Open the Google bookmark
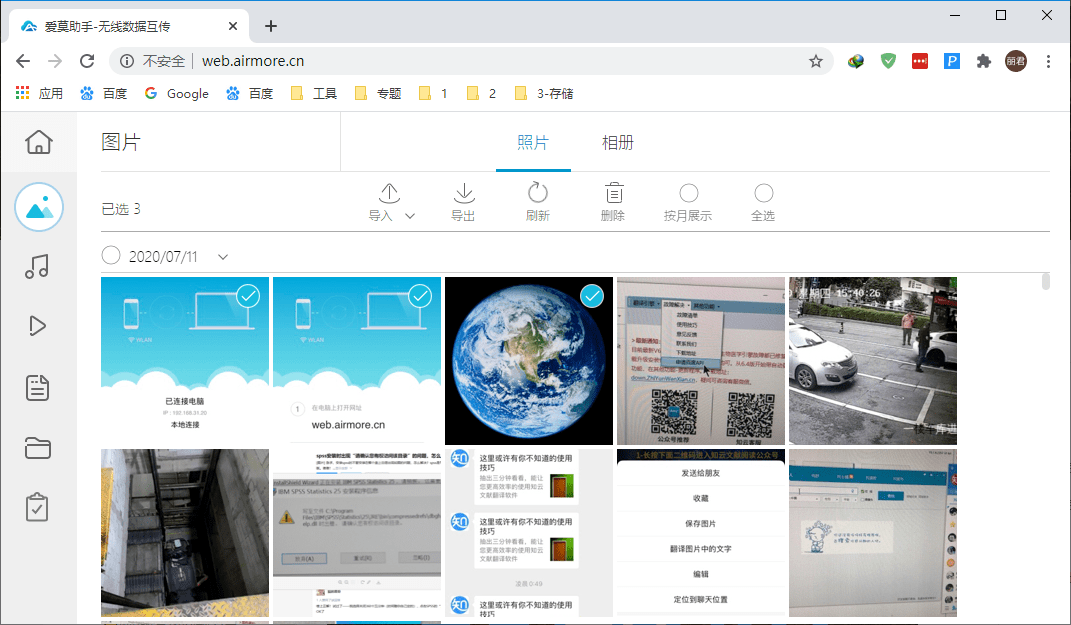 (x=176, y=93)
